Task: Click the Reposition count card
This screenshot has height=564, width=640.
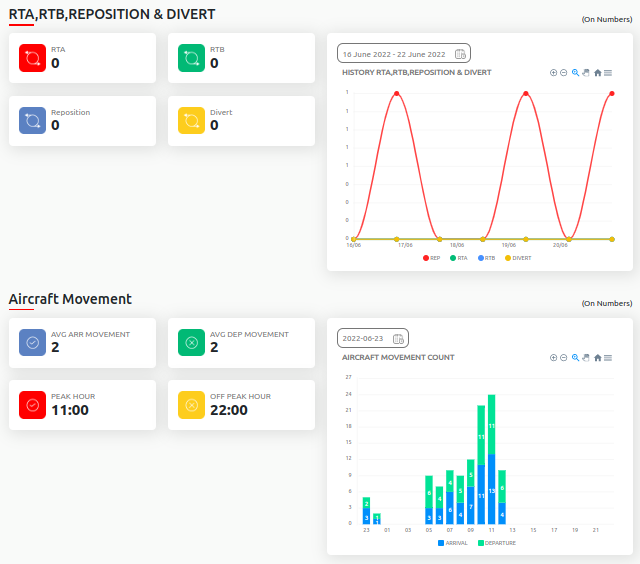Action: 82,120
